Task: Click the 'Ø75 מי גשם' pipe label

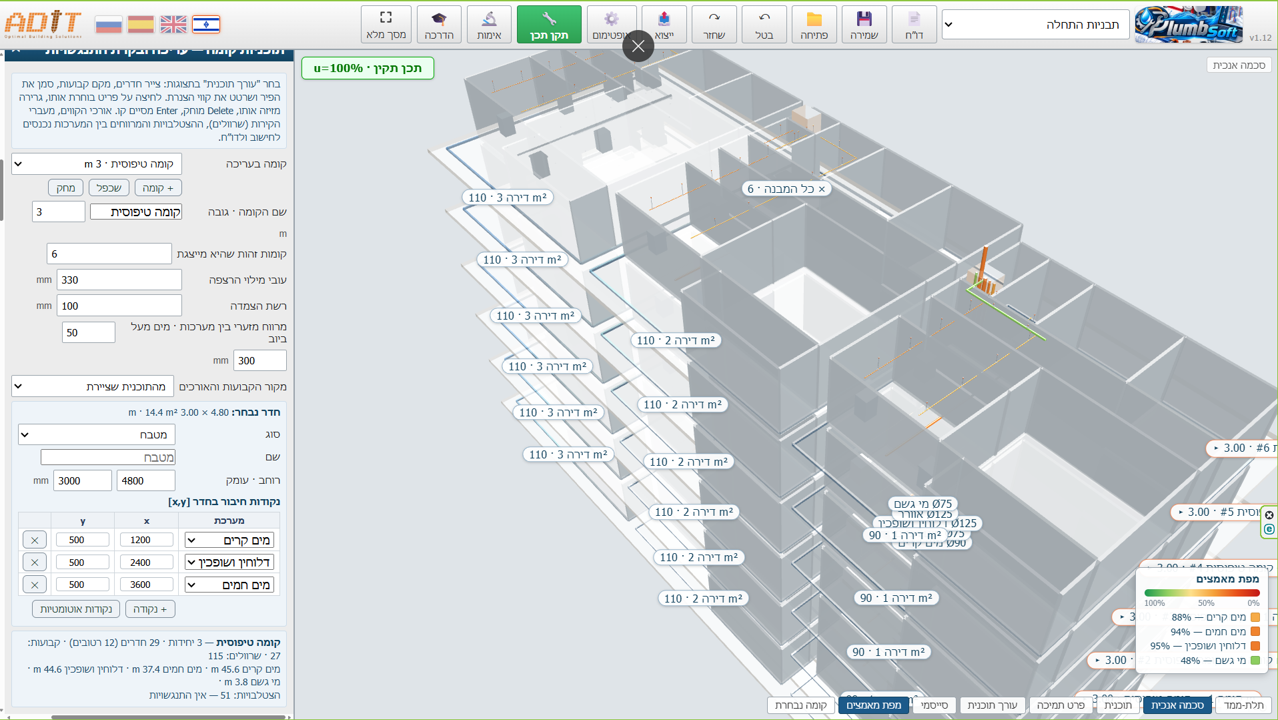Action: coord(922,504)
